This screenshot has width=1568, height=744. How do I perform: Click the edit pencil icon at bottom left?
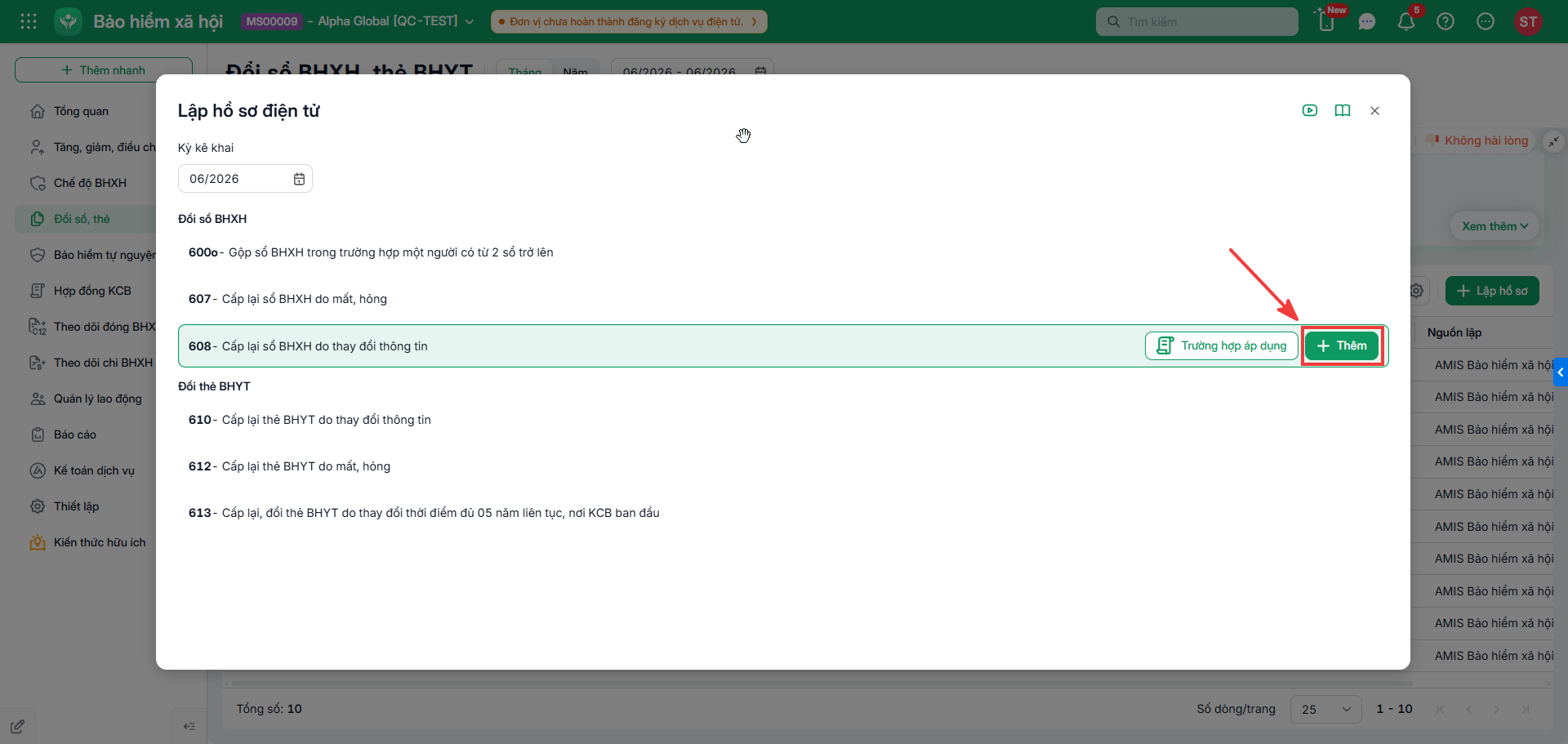(17, 726)
